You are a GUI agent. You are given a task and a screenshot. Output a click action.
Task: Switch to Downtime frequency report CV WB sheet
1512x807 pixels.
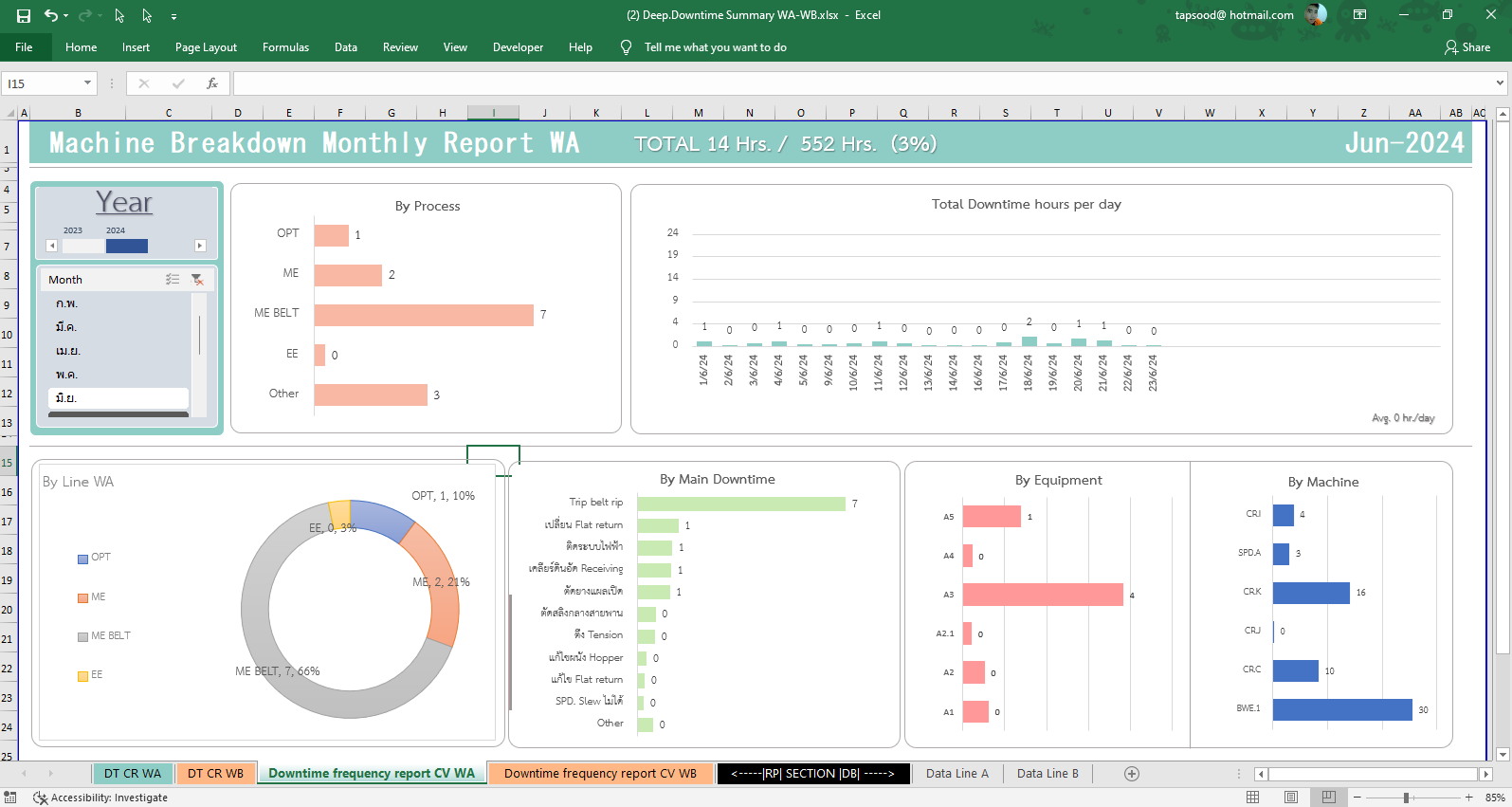[x=600, y=774]
